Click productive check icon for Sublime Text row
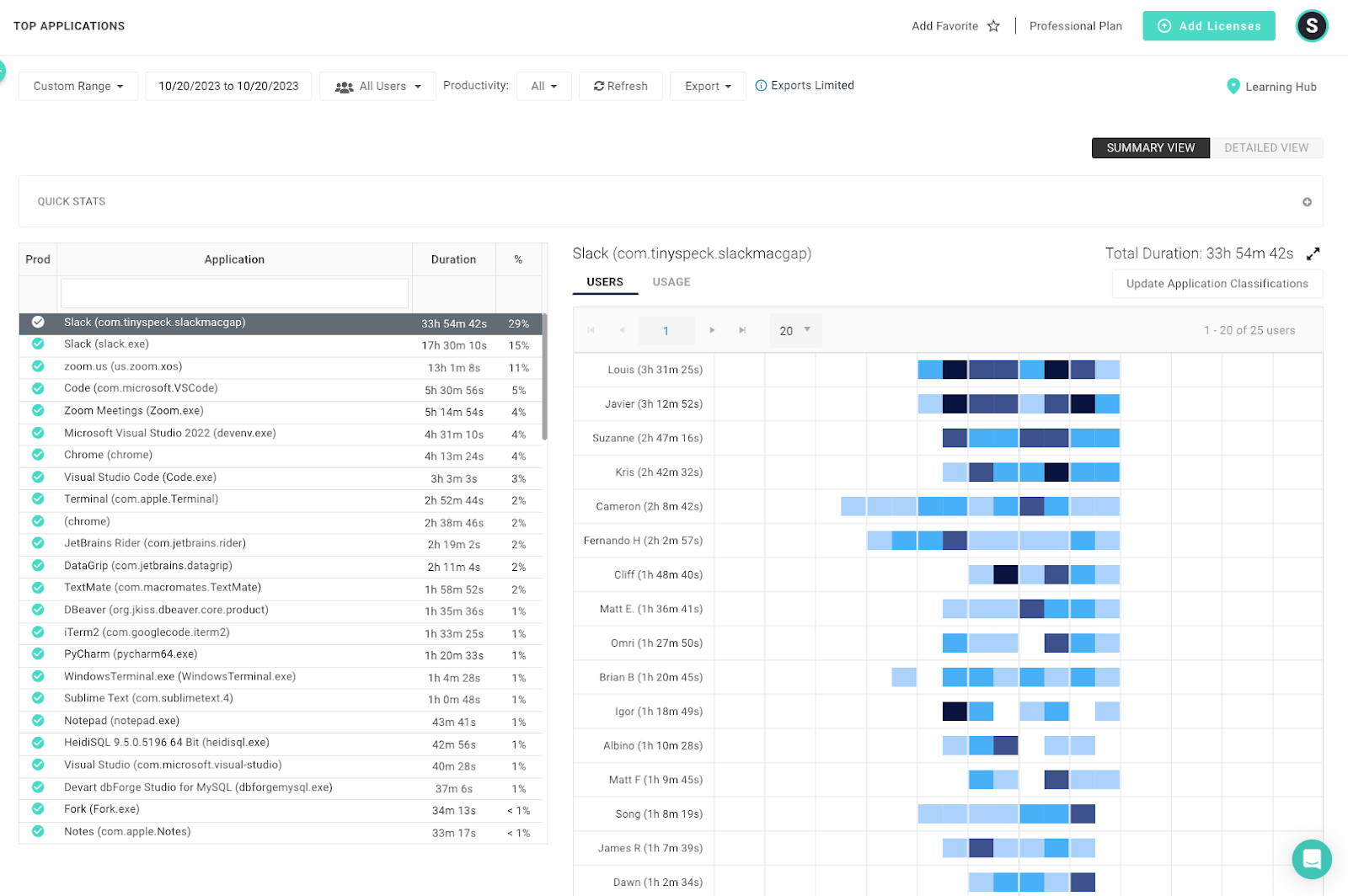 (x=38, y=698)
